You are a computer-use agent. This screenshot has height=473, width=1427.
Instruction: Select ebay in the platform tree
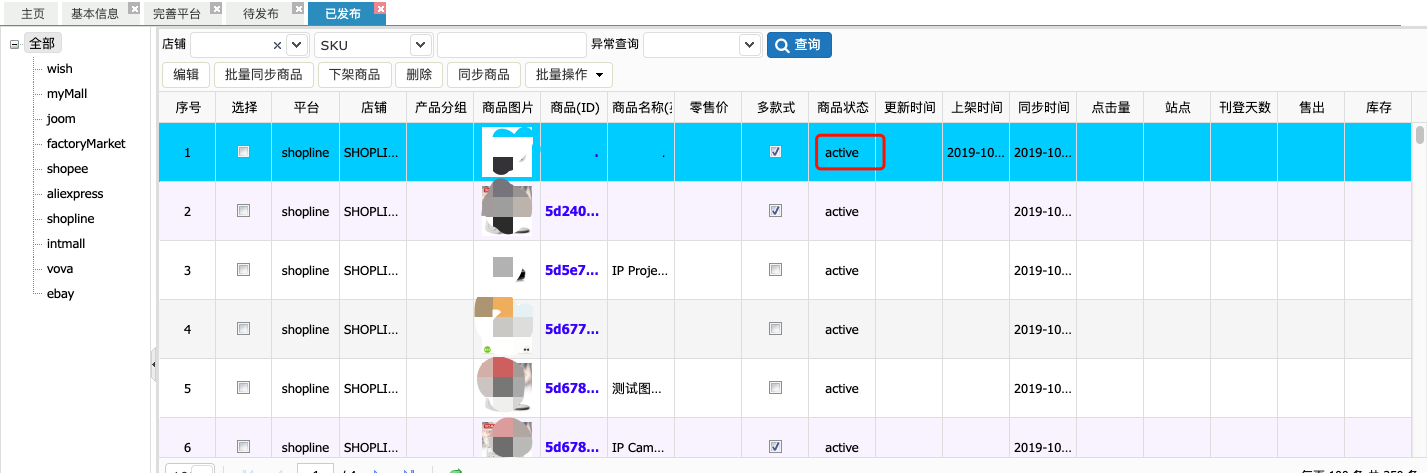[x=60, y=294]
